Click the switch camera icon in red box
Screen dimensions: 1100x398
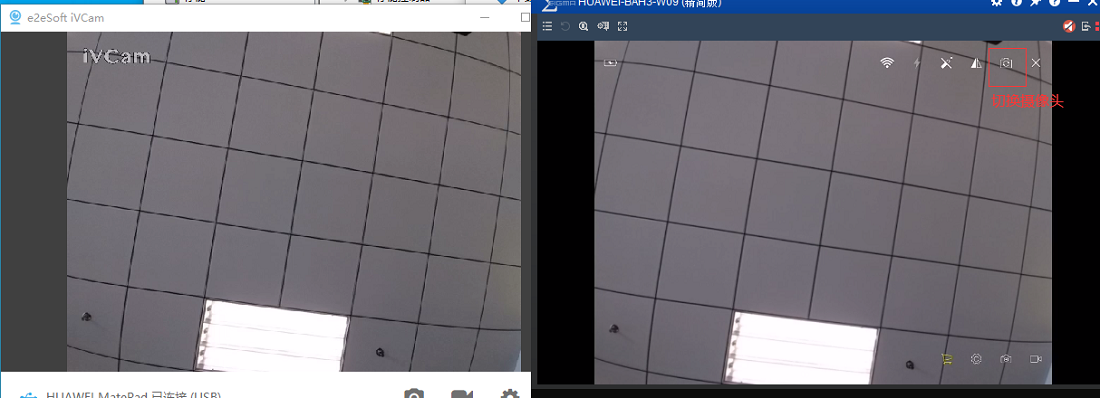pyautogui.click(x=1007, y=63)
